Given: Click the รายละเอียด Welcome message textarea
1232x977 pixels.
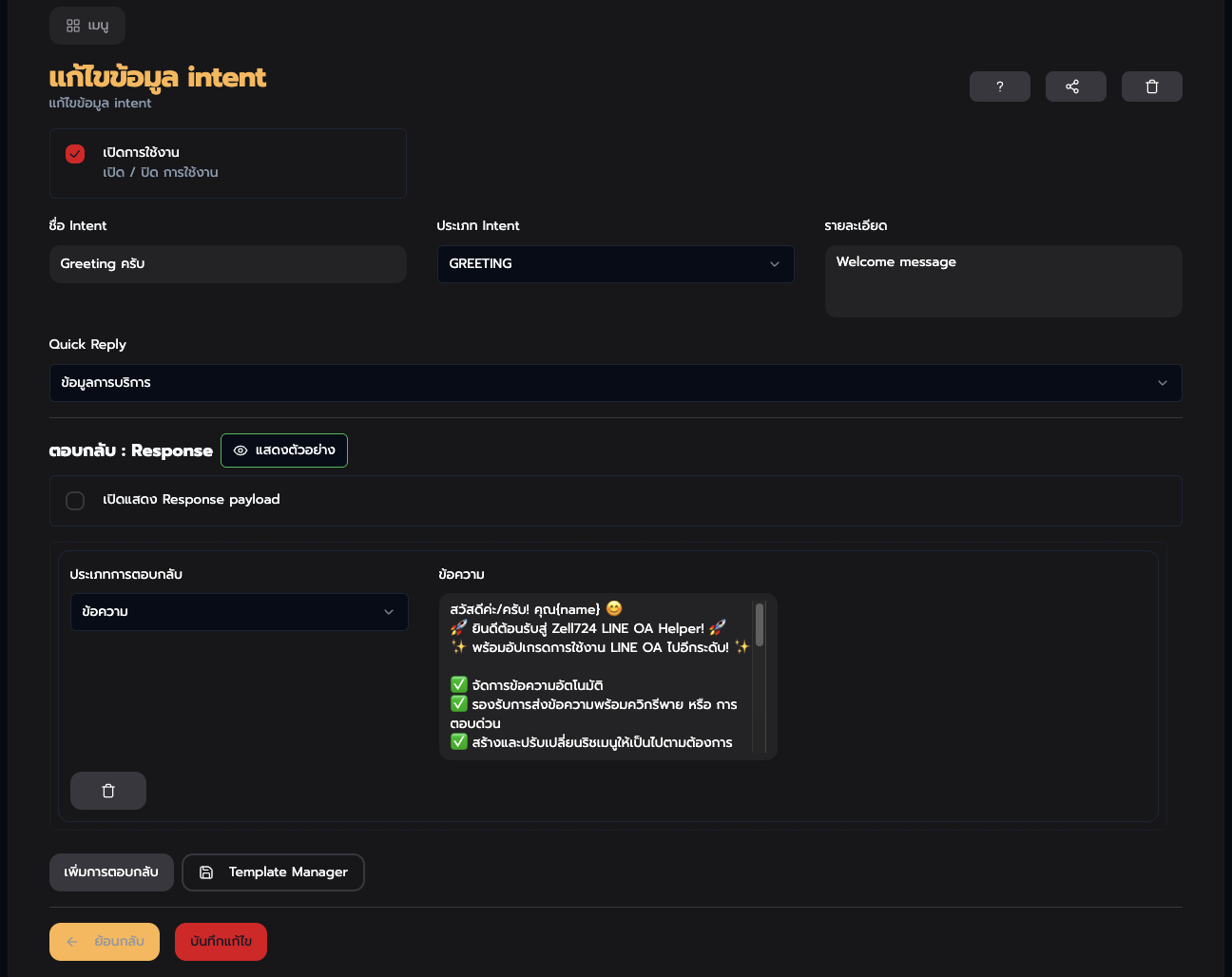Looking at the screenshot, I should pos(1003,281).
